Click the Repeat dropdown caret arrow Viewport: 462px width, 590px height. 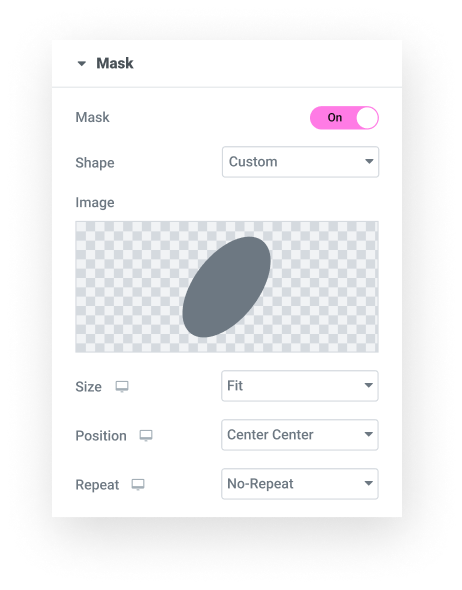(369, 483)
